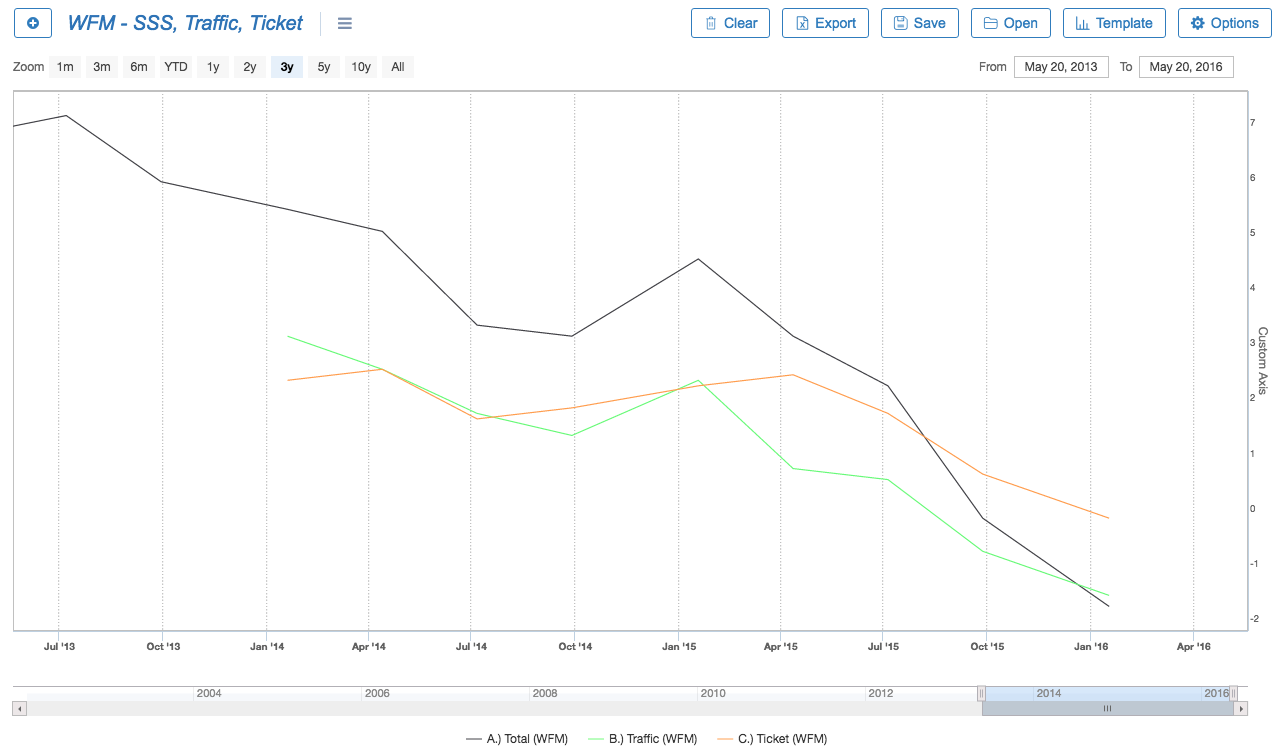1278x750 pixels.
Task: Save the current chart
Action: 920,23
